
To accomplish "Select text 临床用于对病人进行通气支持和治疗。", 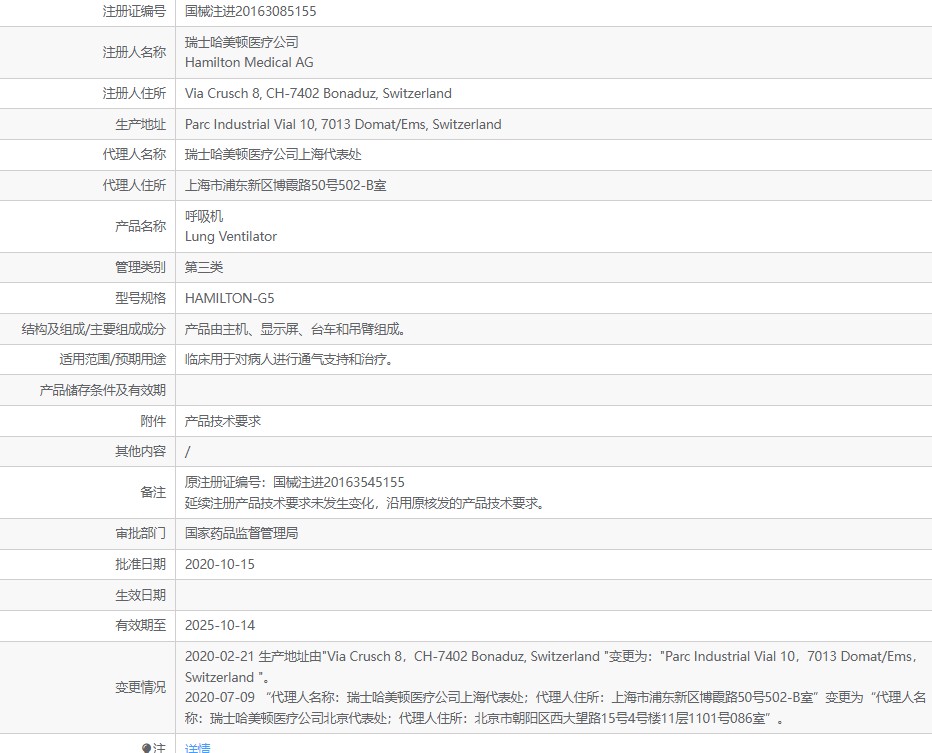I will tap(289, 360).
